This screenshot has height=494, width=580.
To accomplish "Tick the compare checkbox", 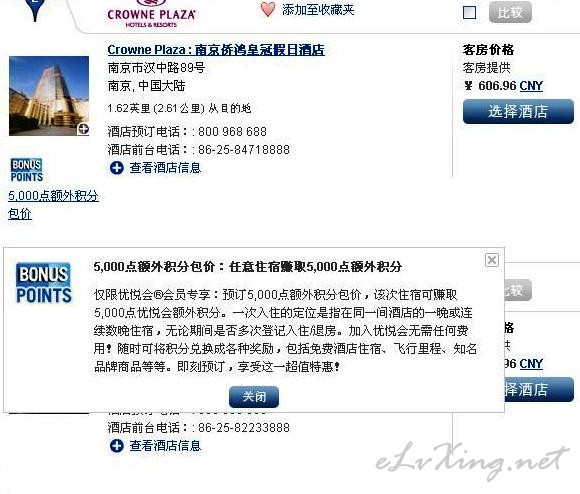I will (469, 13).
